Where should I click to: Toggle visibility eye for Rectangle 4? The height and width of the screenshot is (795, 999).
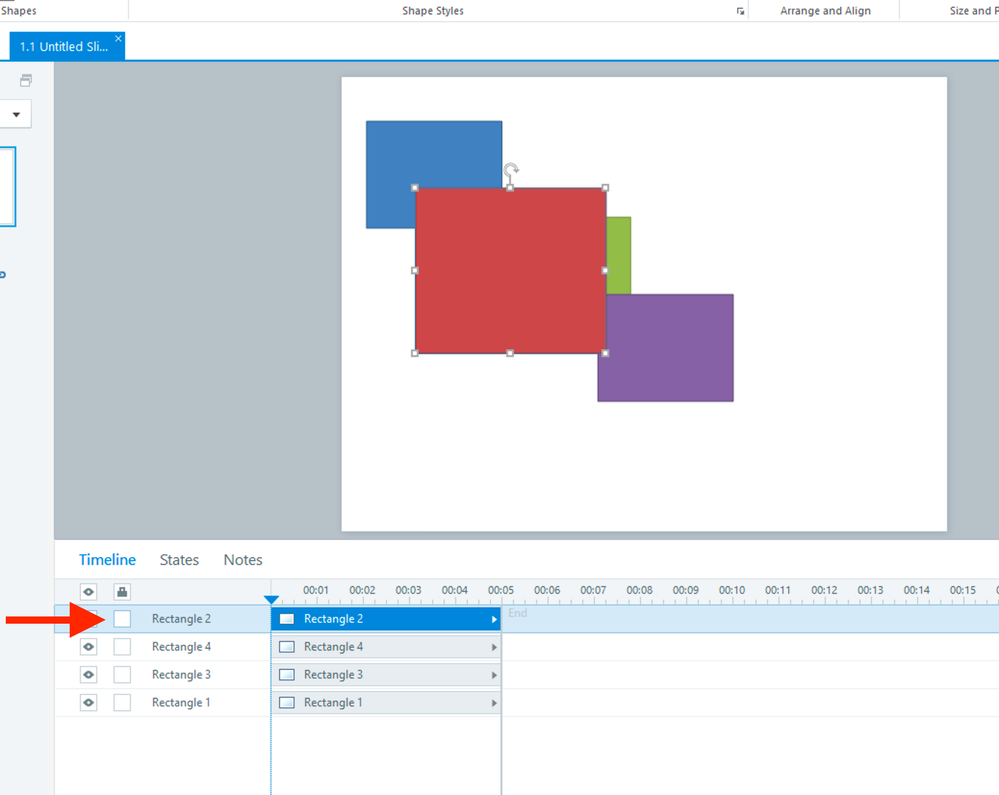[89, 647]
